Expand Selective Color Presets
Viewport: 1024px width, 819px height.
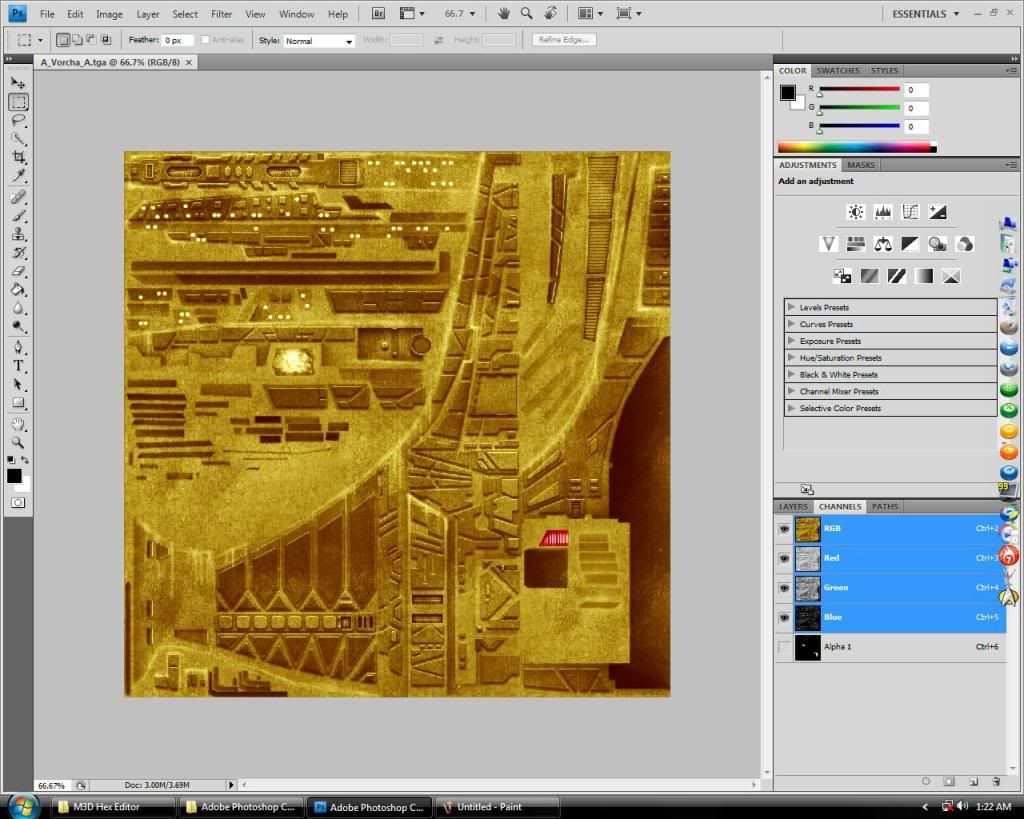pos(792,408)
